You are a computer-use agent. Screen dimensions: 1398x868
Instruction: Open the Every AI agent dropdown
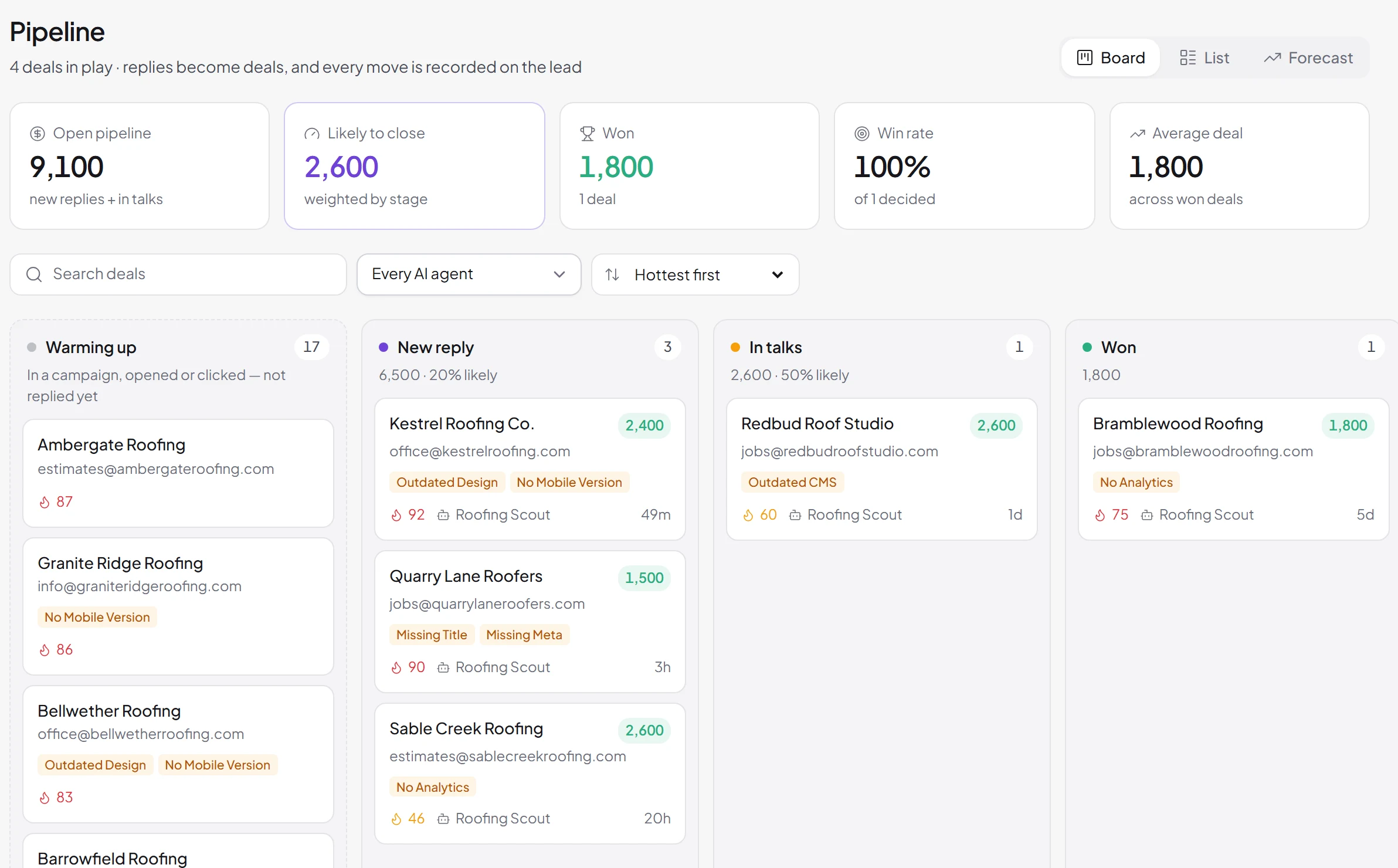469,274
